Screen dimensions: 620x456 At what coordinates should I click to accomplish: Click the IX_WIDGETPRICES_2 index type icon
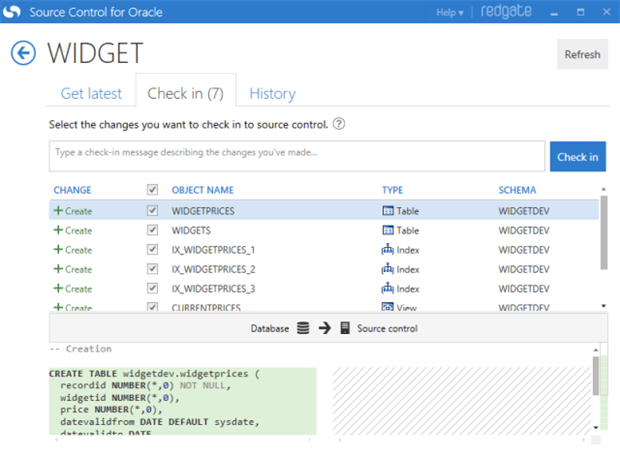(388, 269)
